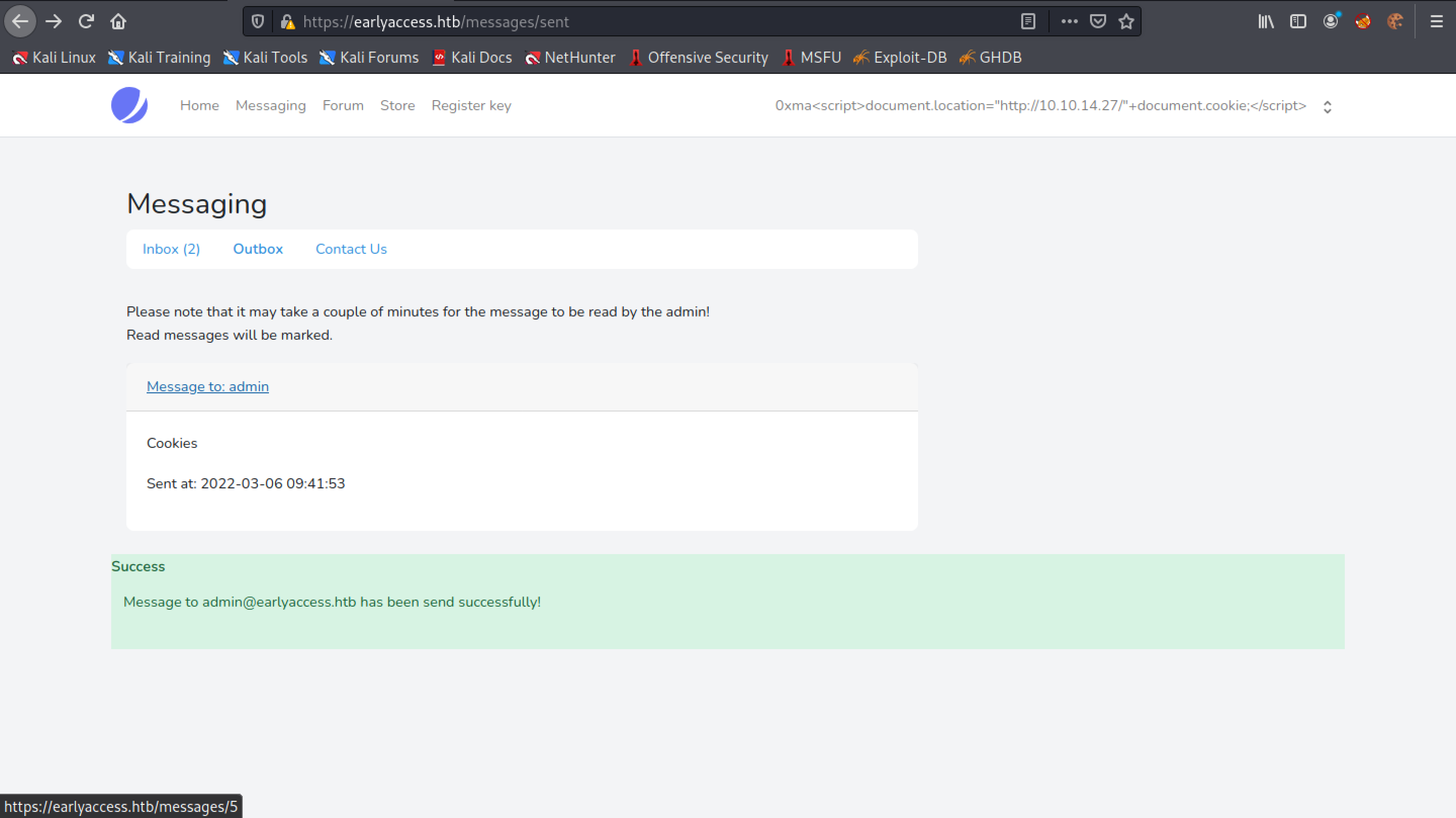The image size is (1456, 818).
Task: Go back using the browser back arrow
Action: 20,21
